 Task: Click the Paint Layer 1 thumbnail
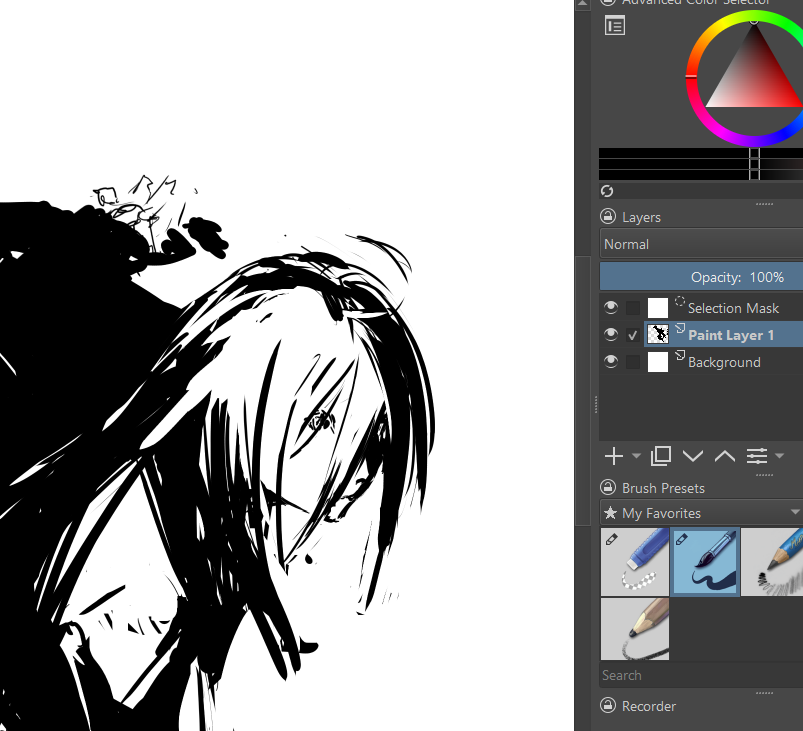658,335
